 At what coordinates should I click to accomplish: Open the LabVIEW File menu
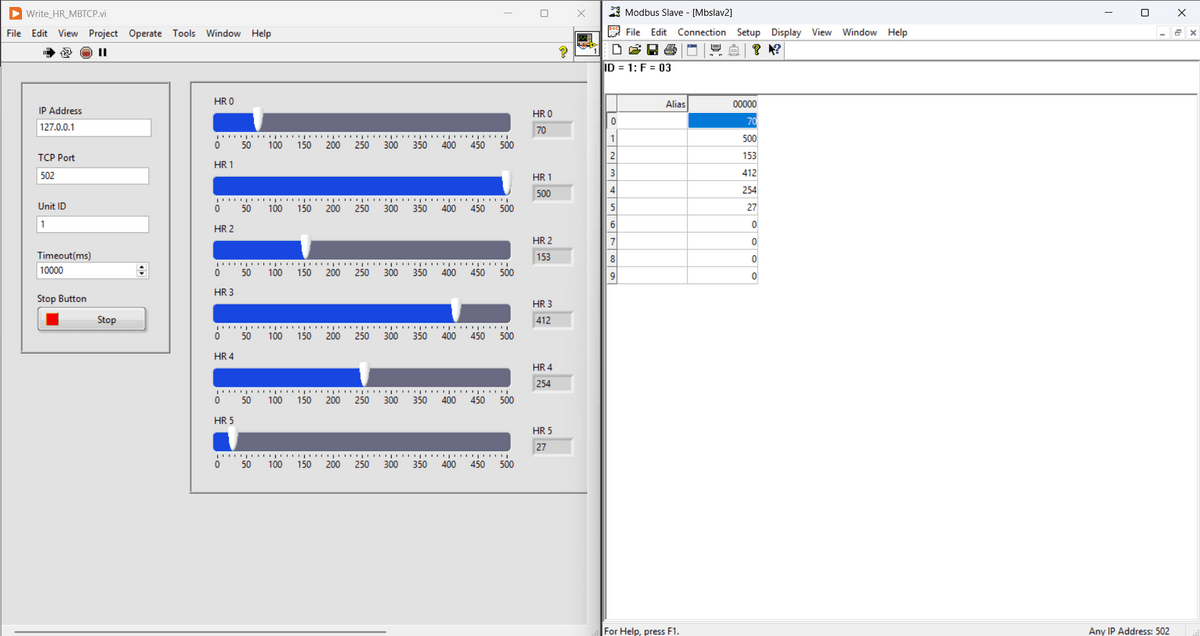coord(14,33)
